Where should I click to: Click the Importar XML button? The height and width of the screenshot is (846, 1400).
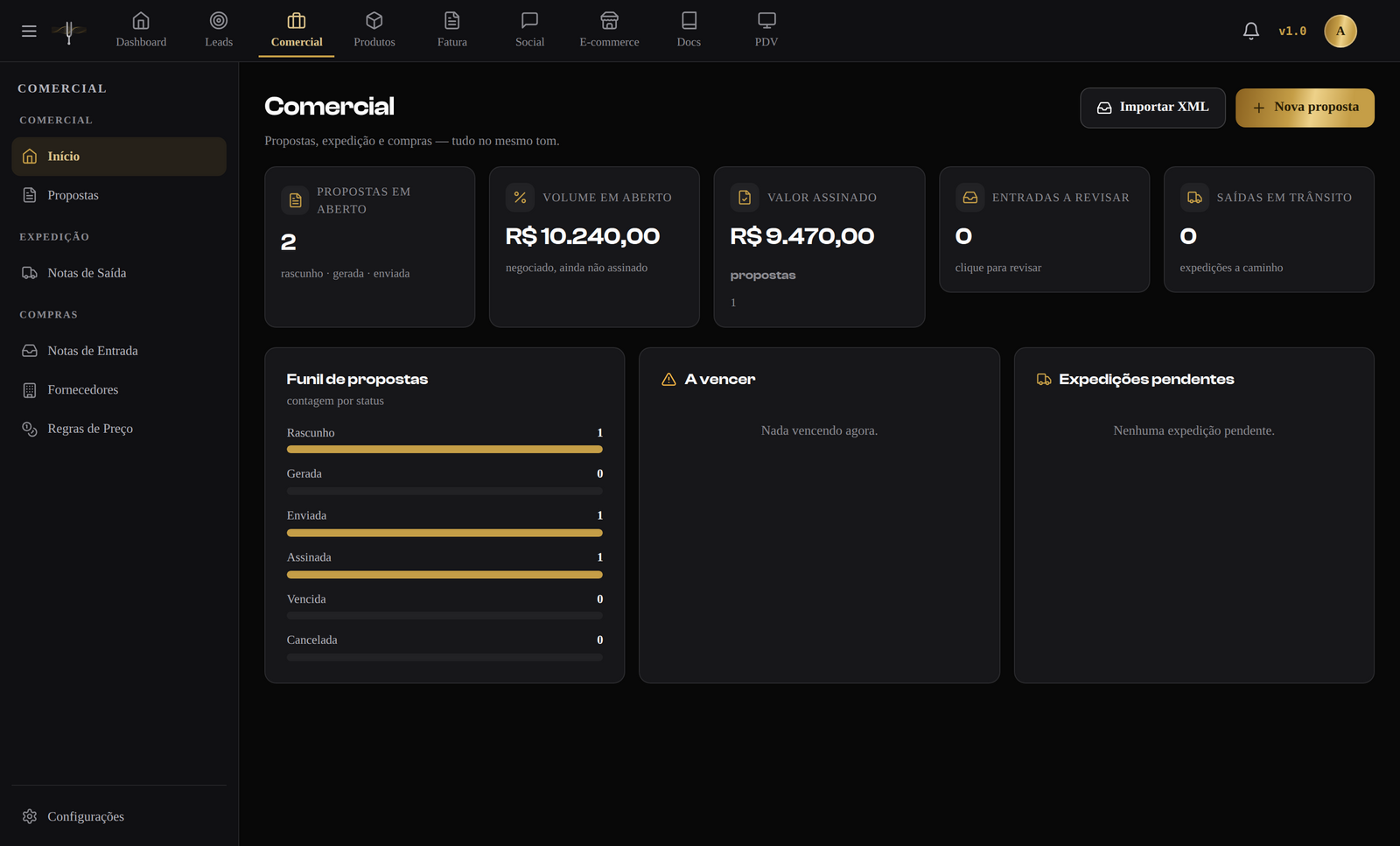pos(1152,108)
